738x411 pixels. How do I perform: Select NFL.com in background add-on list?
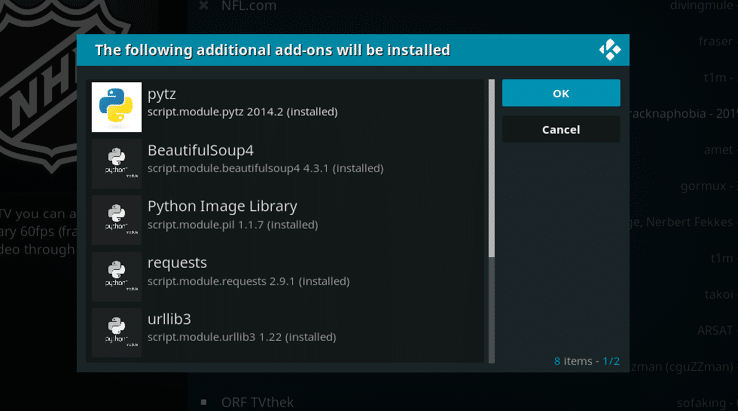[249, 6]
